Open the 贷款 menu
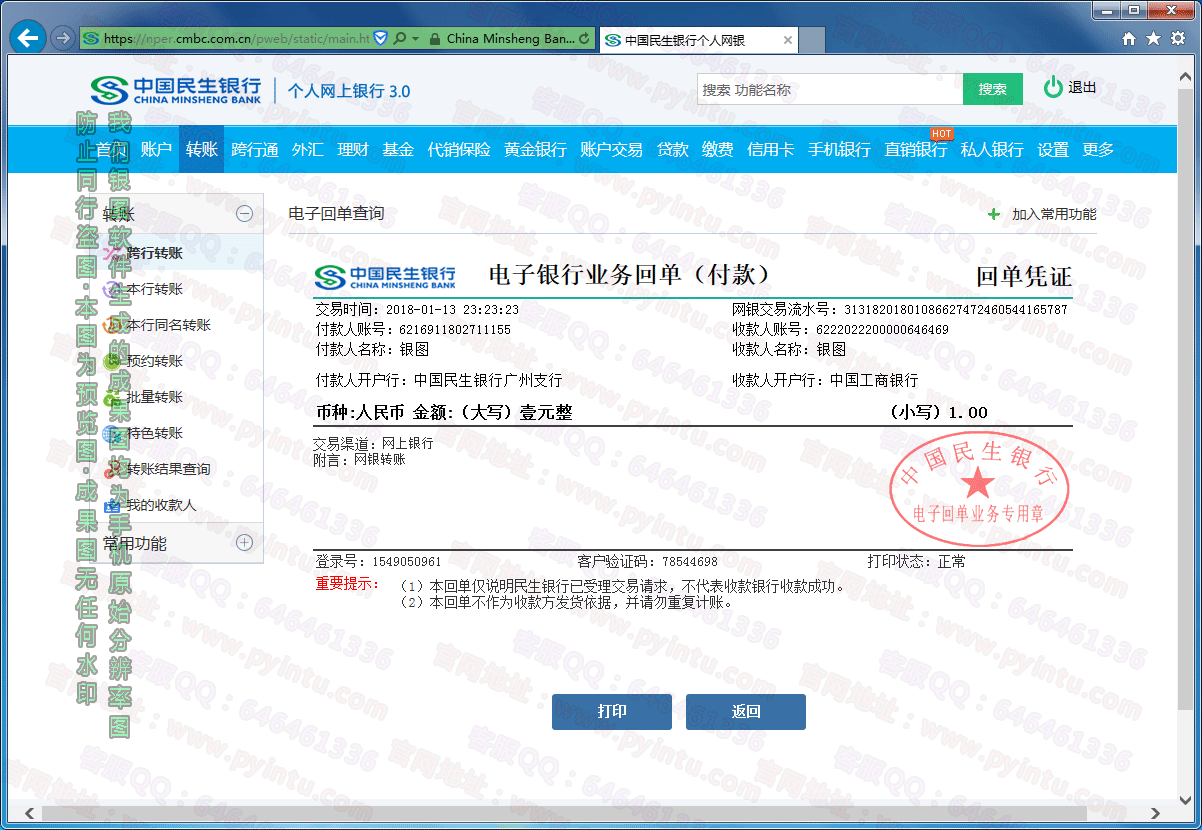 [x=673, y=149]
